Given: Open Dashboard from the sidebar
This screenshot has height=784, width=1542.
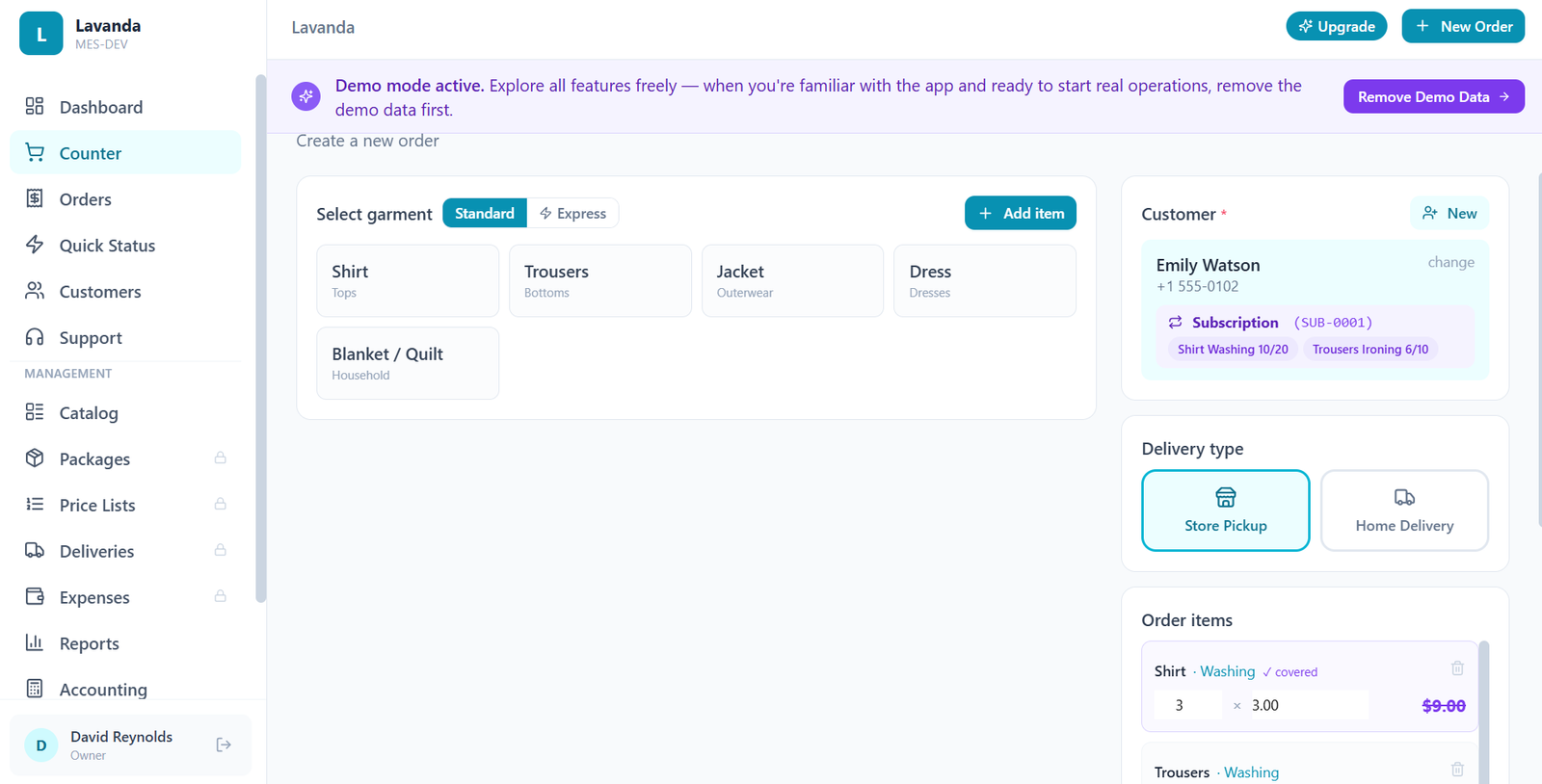Looking at the screenshot, I should 125,107.
